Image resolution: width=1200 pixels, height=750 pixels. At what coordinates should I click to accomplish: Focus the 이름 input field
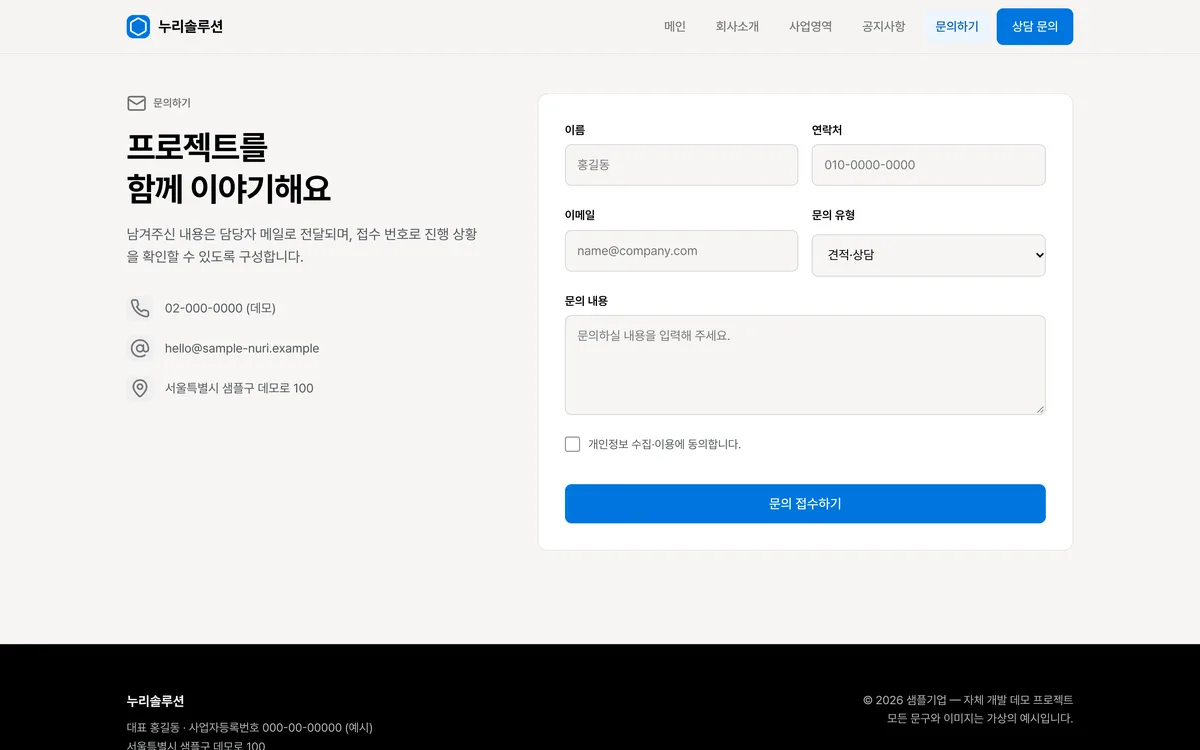681,165
